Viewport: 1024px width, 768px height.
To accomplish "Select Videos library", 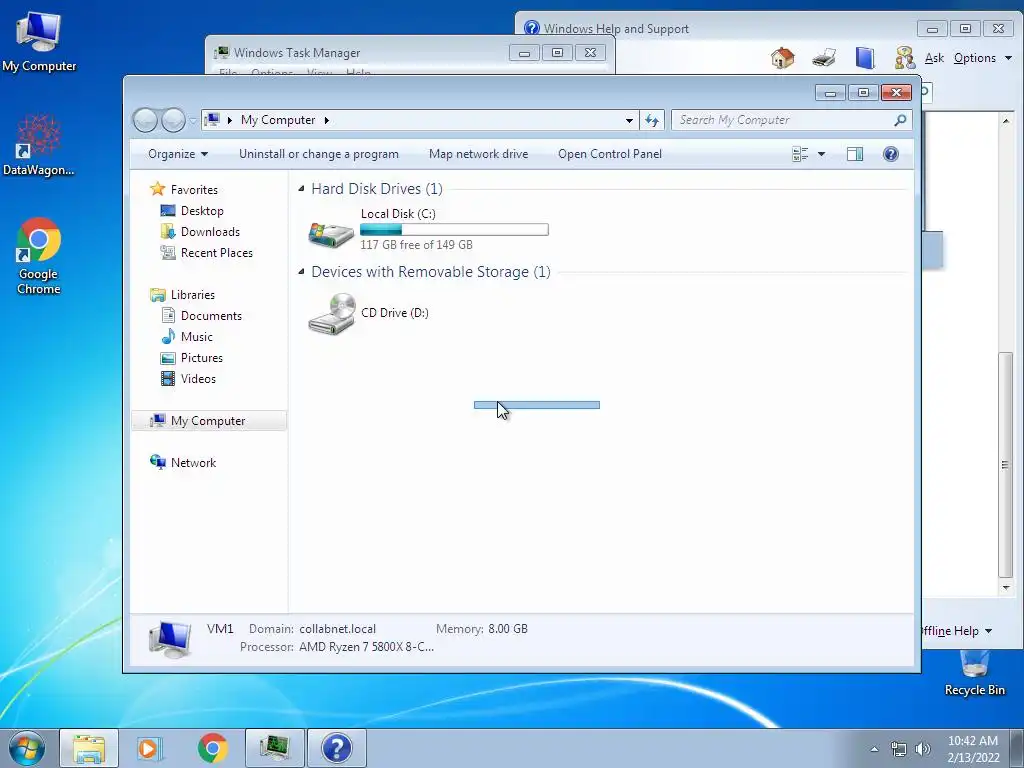I will point(198,379).
